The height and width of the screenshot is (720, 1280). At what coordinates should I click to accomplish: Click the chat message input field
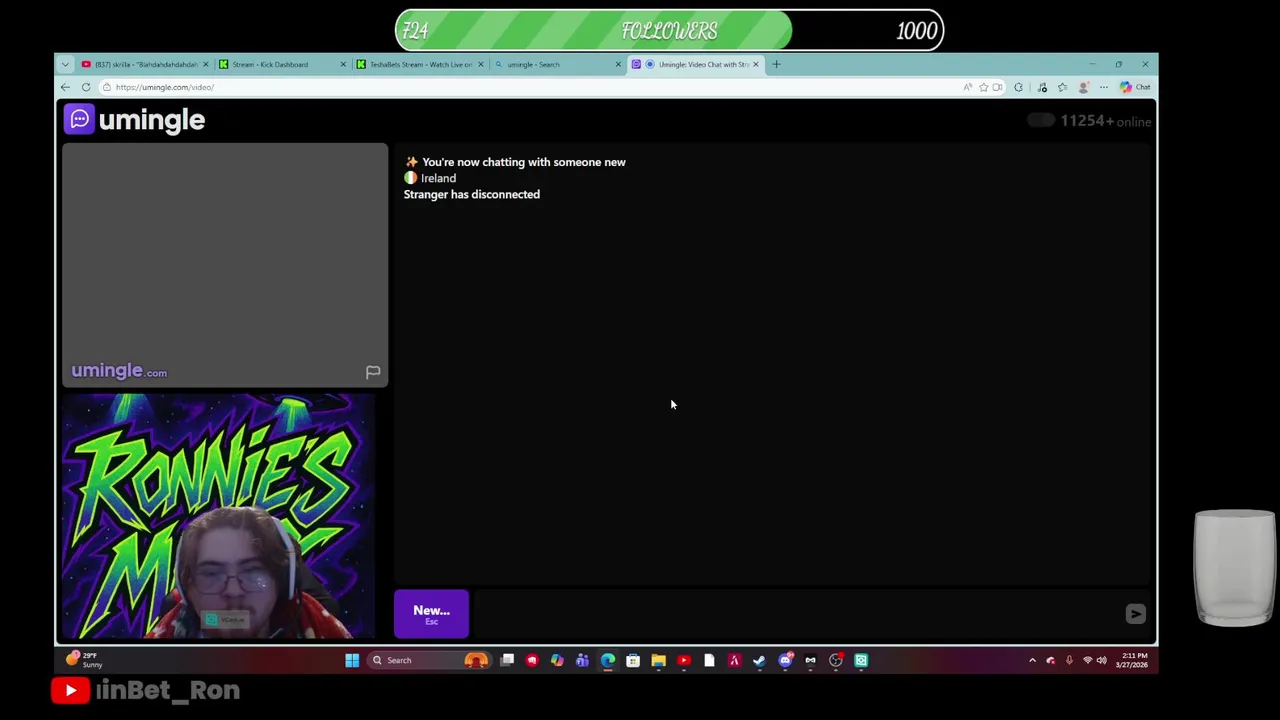coord(796,614)
